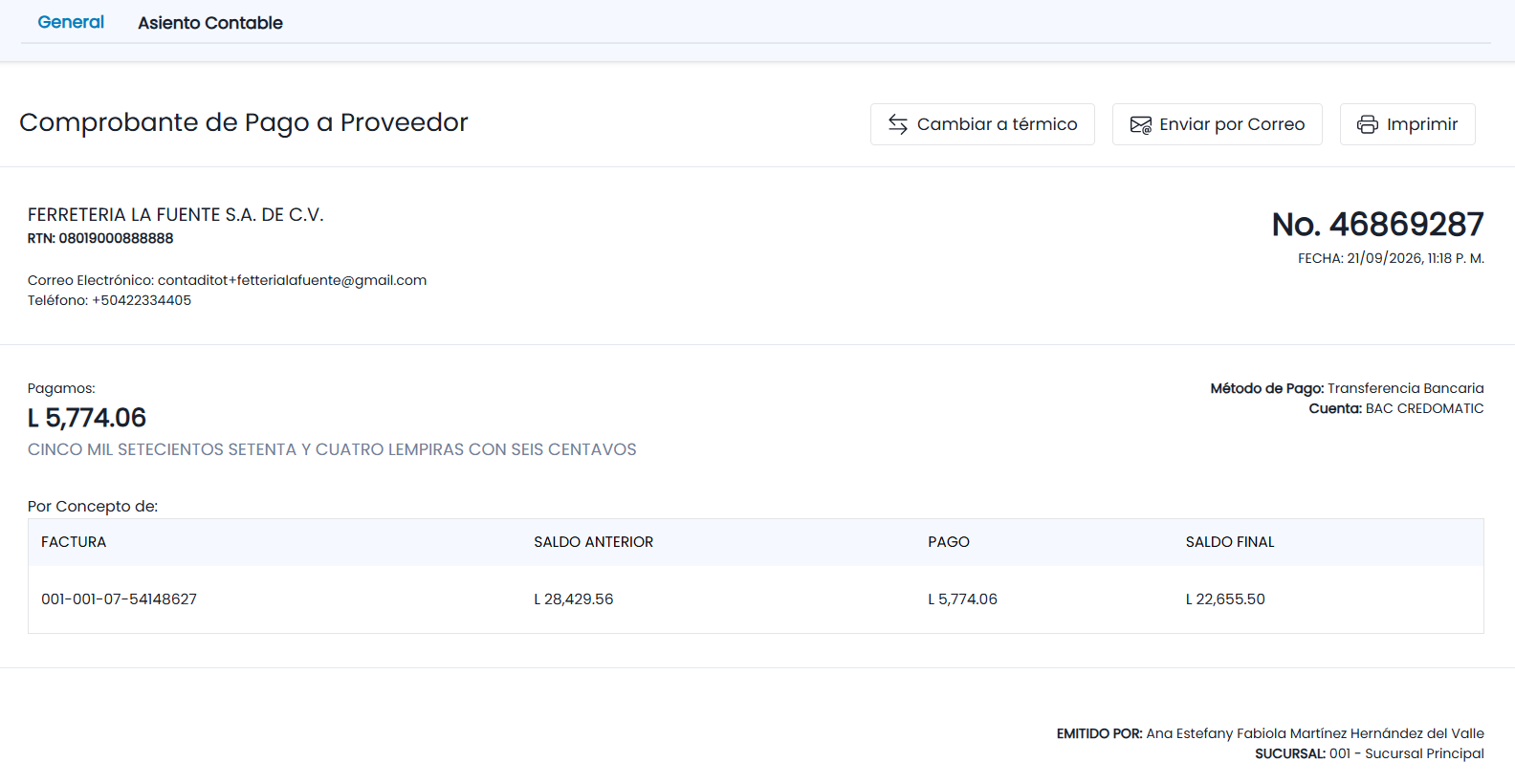Click the PAGO column header

(x=949, y=542)
